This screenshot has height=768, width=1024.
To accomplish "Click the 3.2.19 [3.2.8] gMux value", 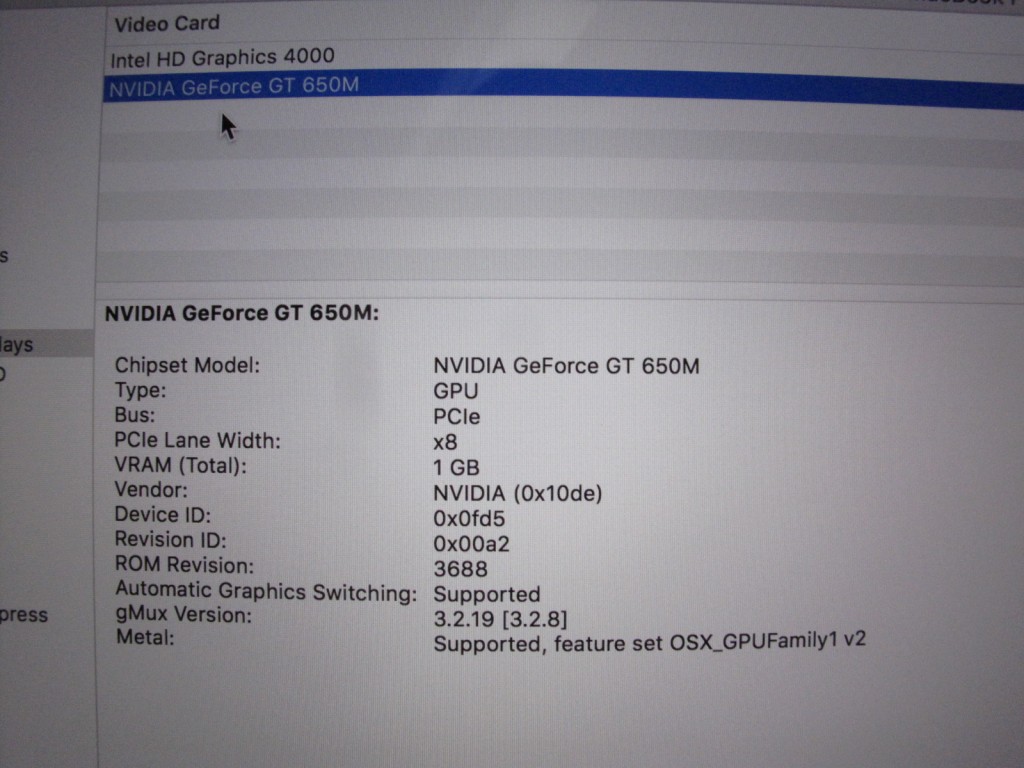I will pos(500,618).
